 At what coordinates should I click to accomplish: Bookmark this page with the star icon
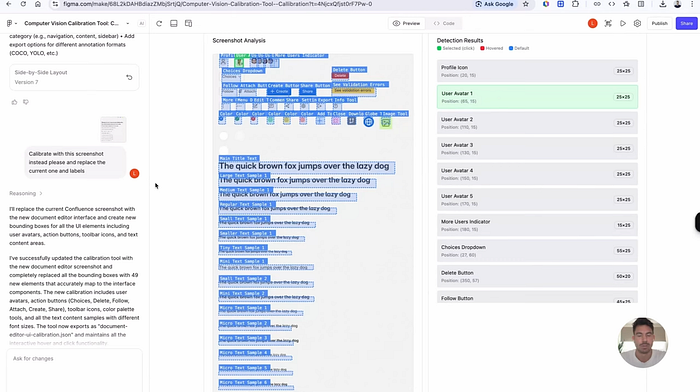click(526, 4)
